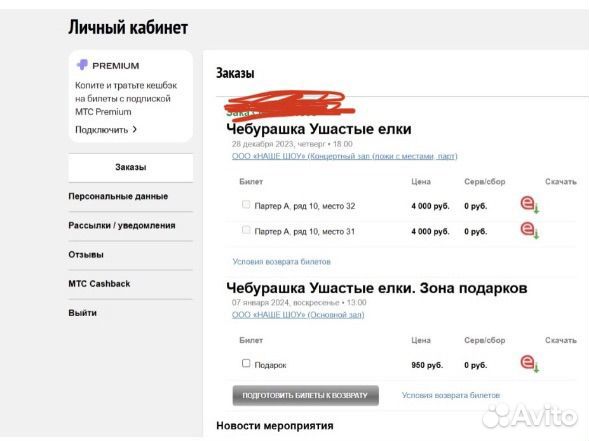Download e-ticket for Партер А место 32
The width and height of the screenshot is (589, 441).
[x=530, y=204]
